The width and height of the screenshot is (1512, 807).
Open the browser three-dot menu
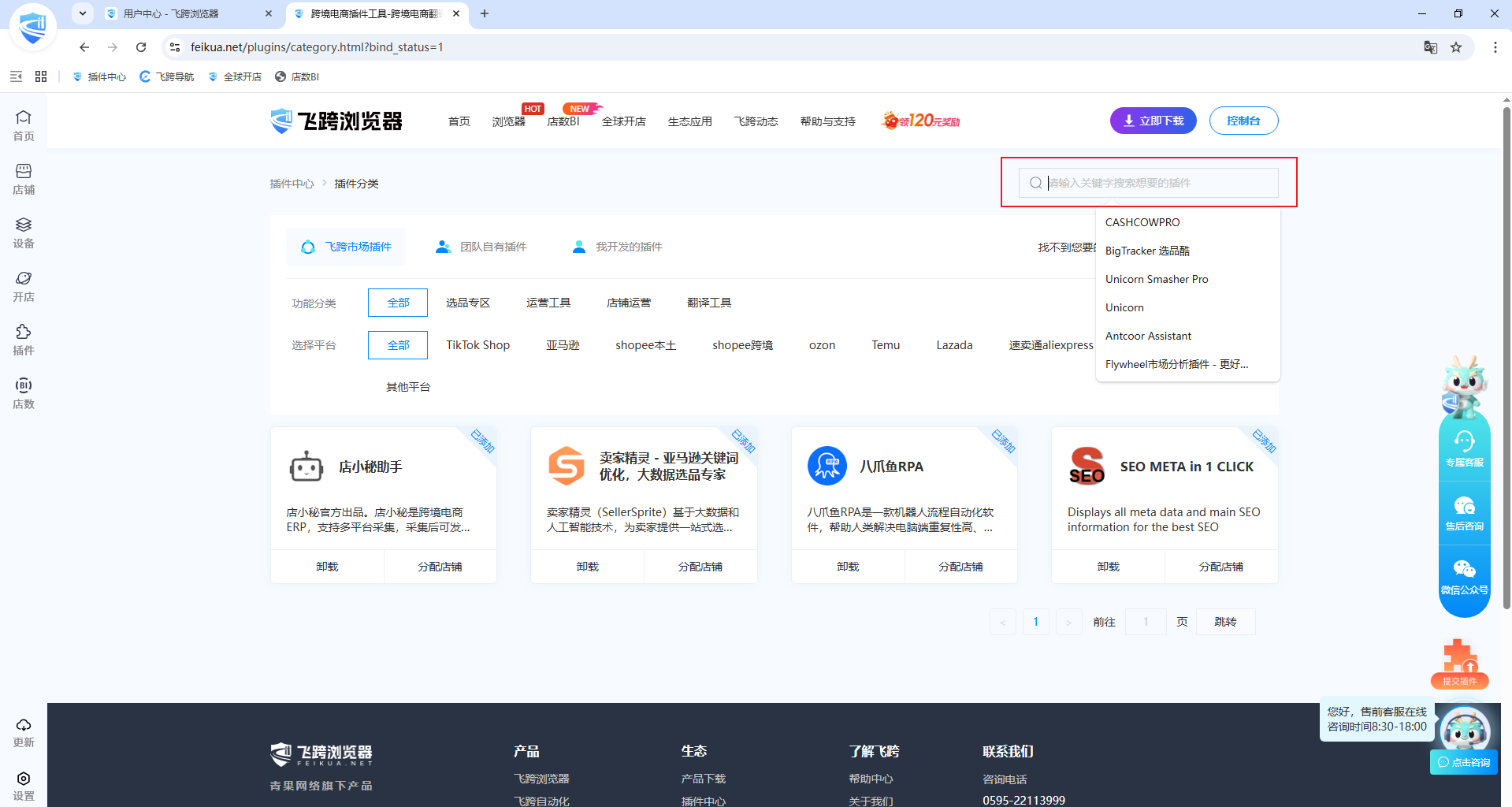[1495, 47]
